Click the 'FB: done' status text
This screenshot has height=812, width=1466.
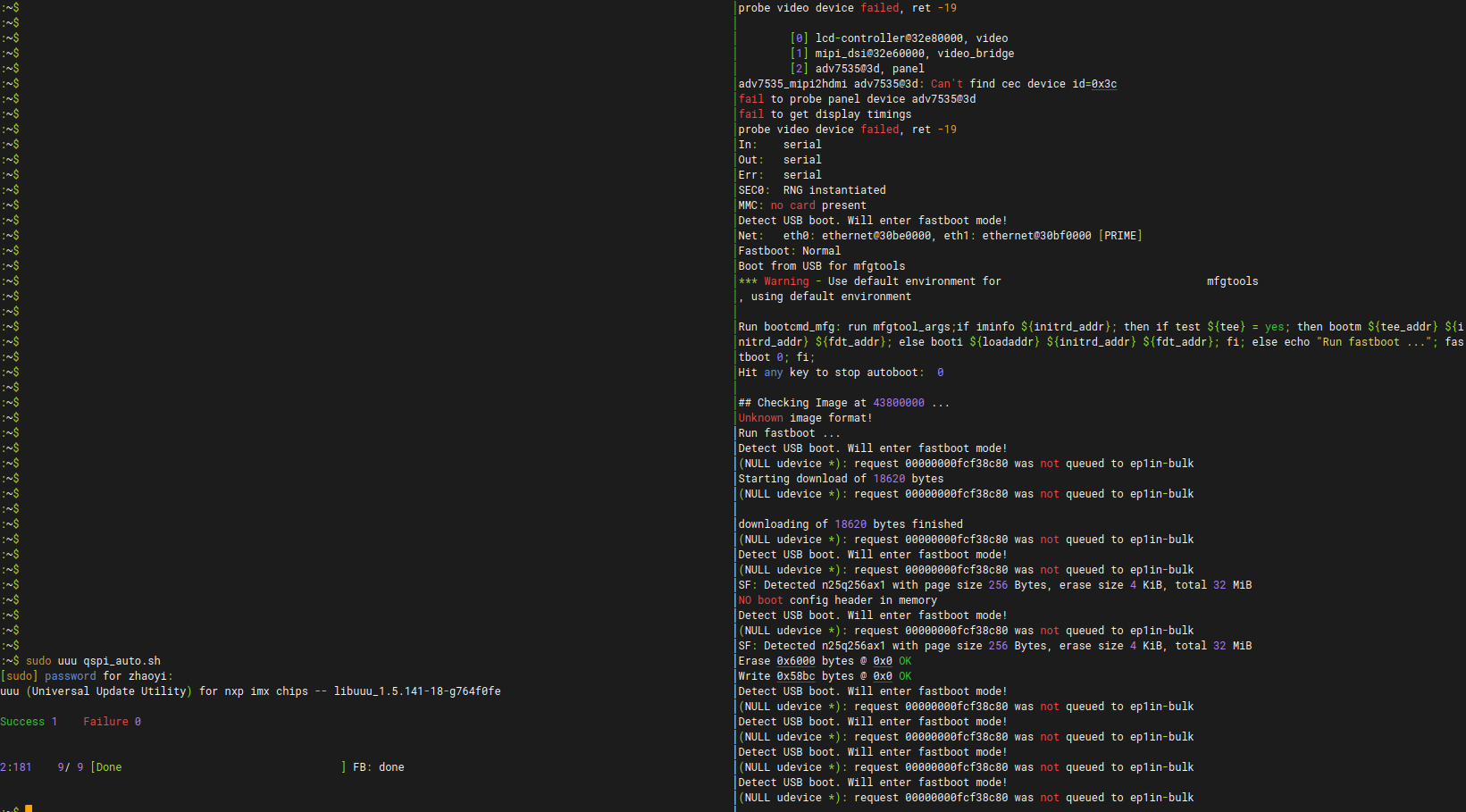tap(379, 767)
